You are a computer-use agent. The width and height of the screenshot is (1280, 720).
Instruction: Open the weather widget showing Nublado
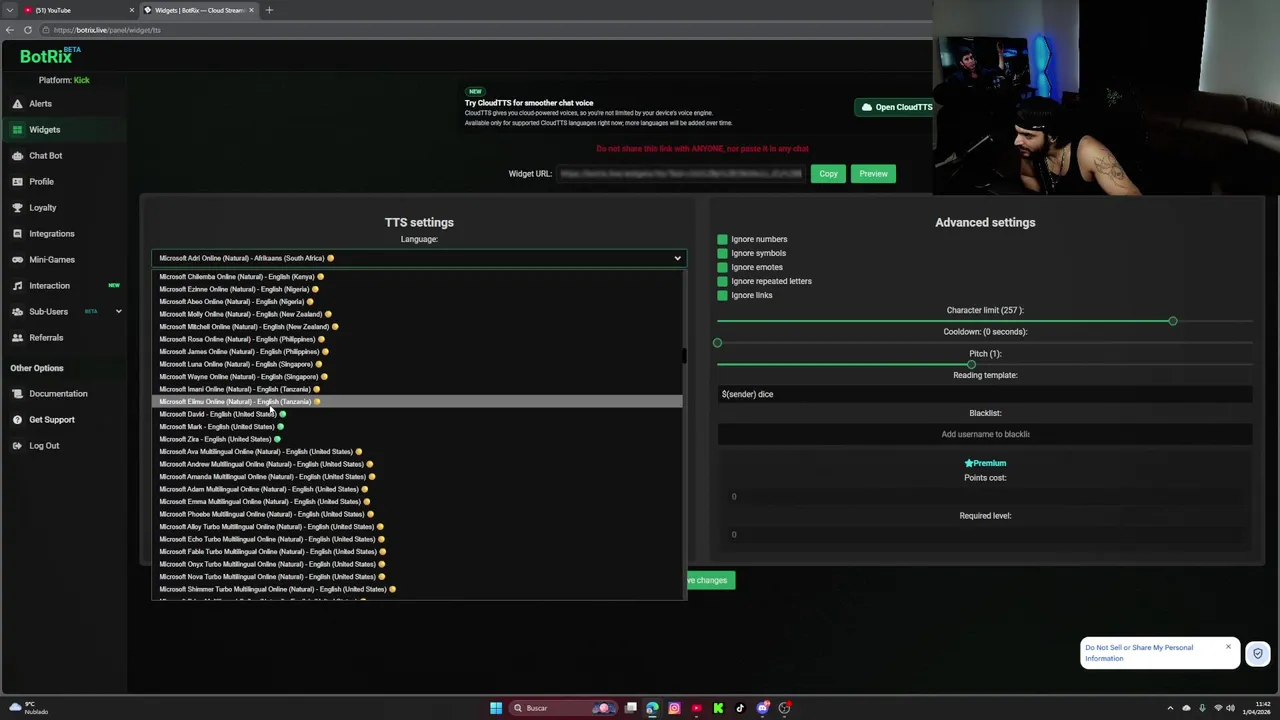click(28, 708)
